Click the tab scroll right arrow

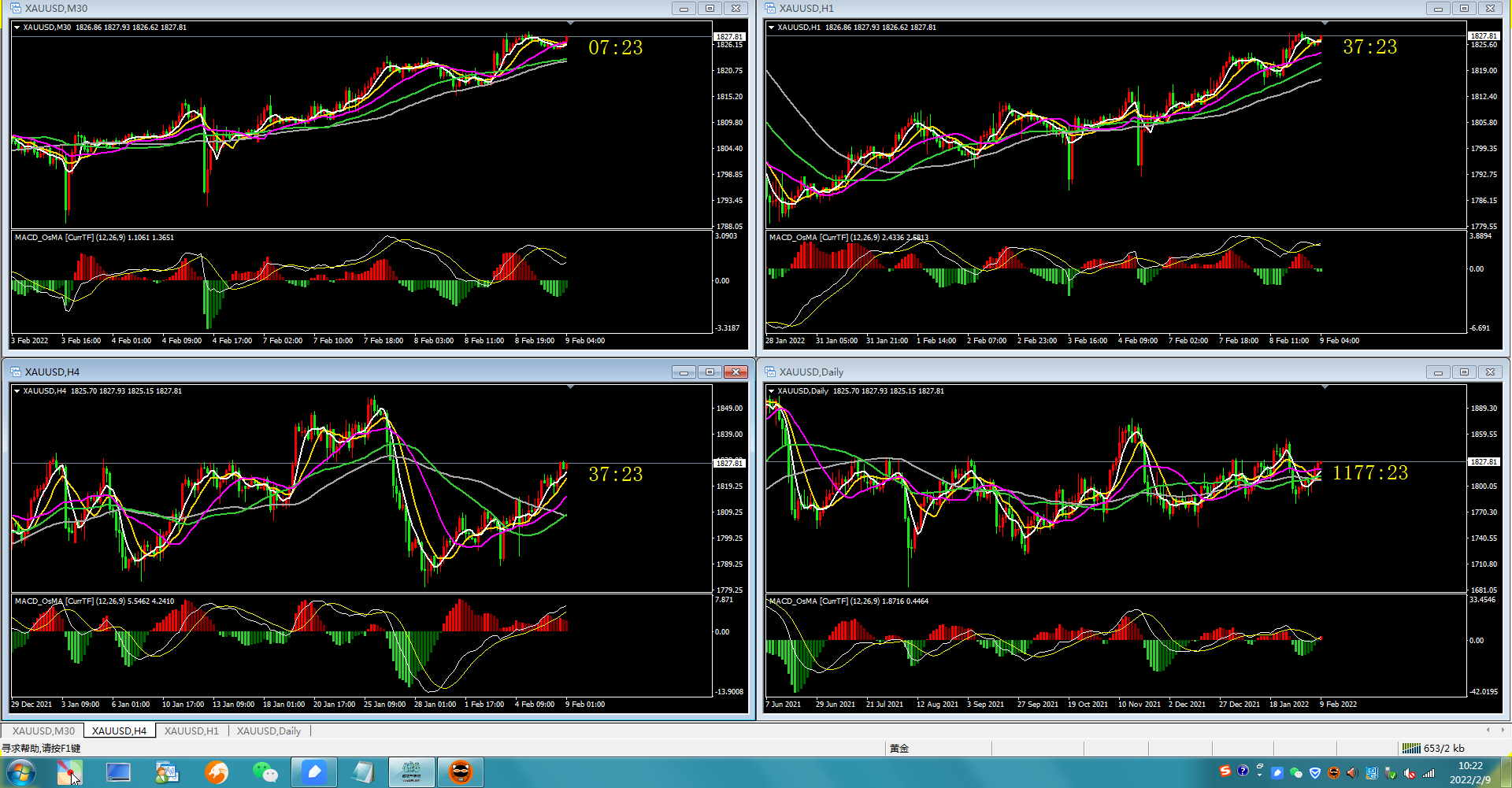pyautogui.click(x=1503, y=730)
